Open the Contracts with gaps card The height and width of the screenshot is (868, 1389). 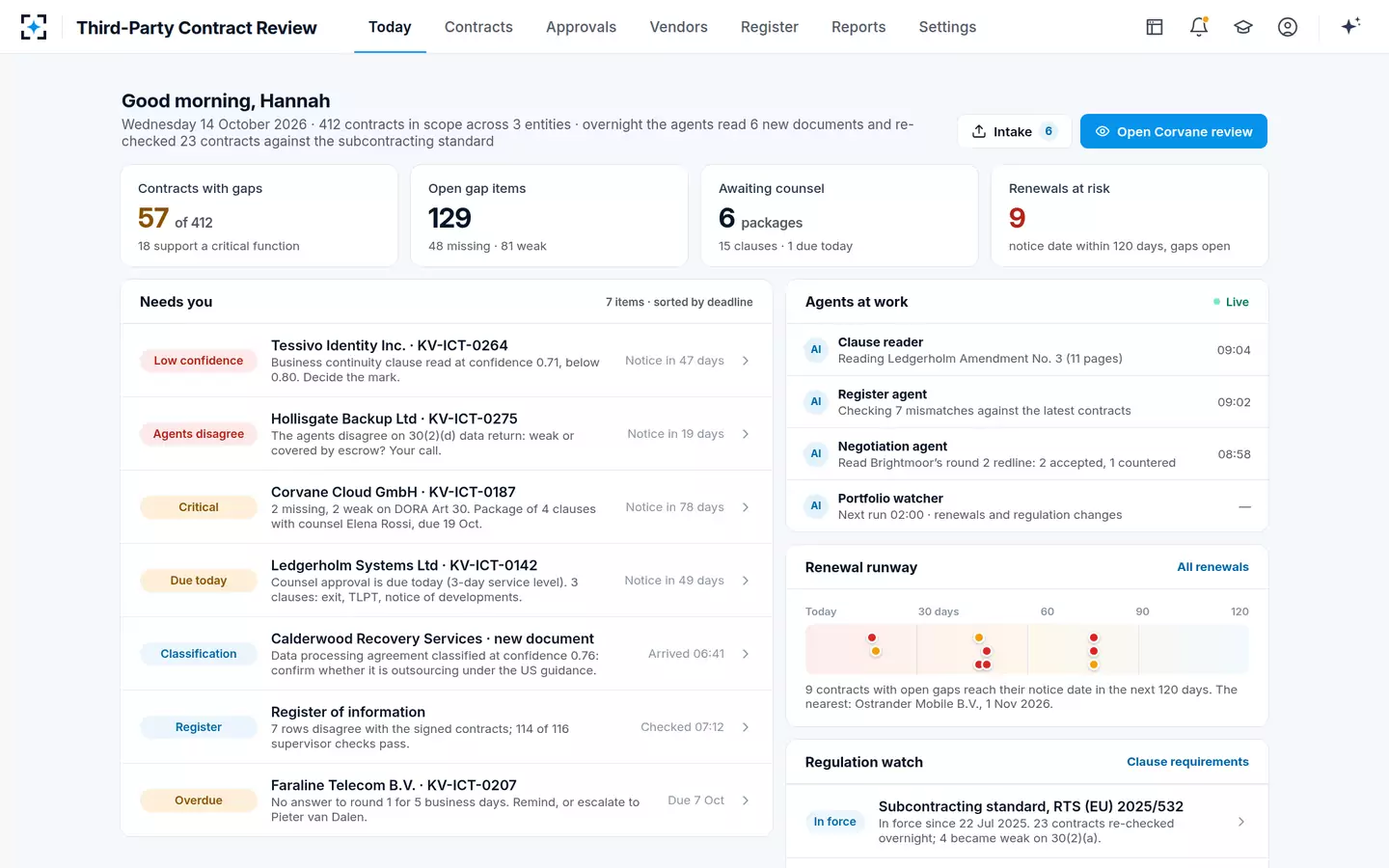pos(259,216)
